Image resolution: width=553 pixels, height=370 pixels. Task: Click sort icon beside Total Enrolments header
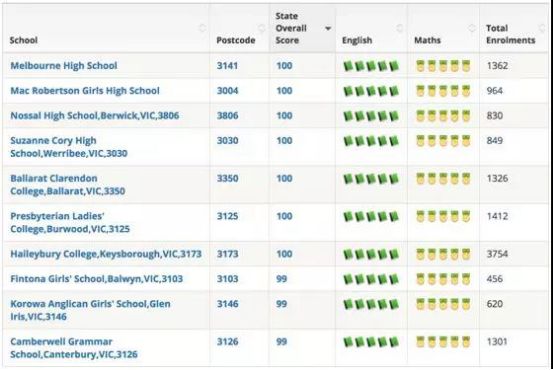click(x=542, y=28)
